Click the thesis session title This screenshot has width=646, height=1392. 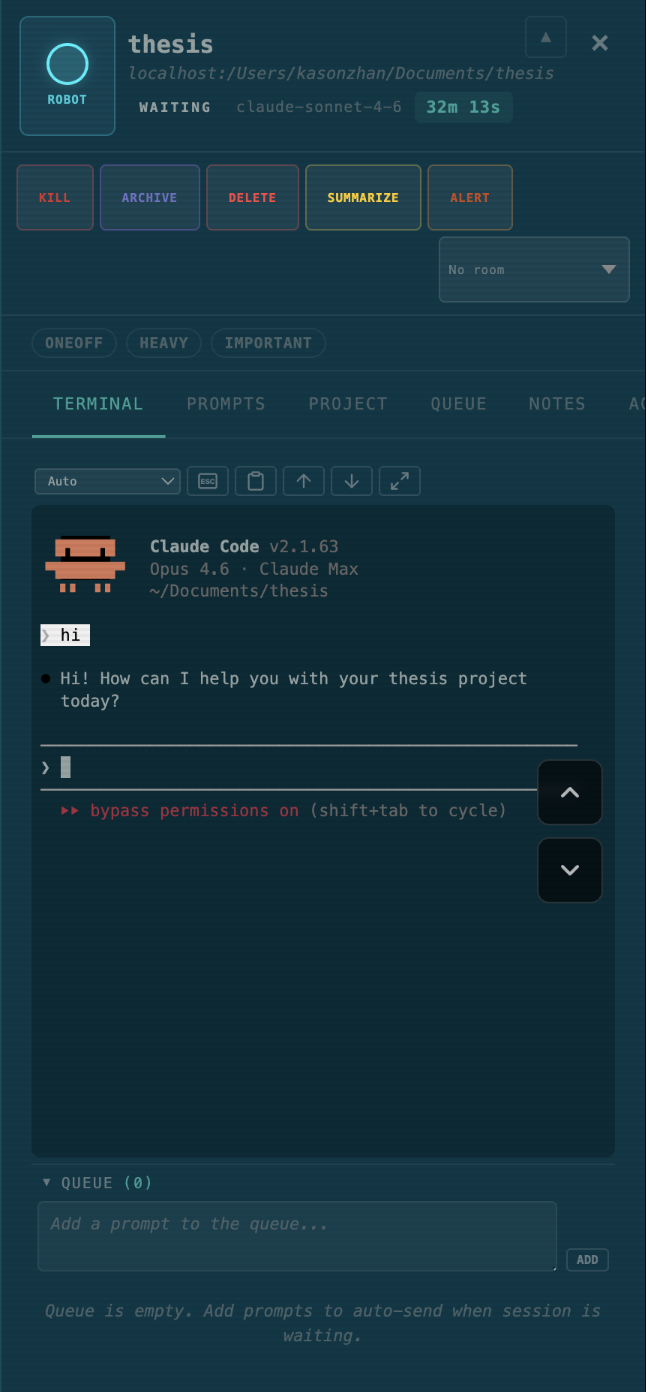pos(171,44)
